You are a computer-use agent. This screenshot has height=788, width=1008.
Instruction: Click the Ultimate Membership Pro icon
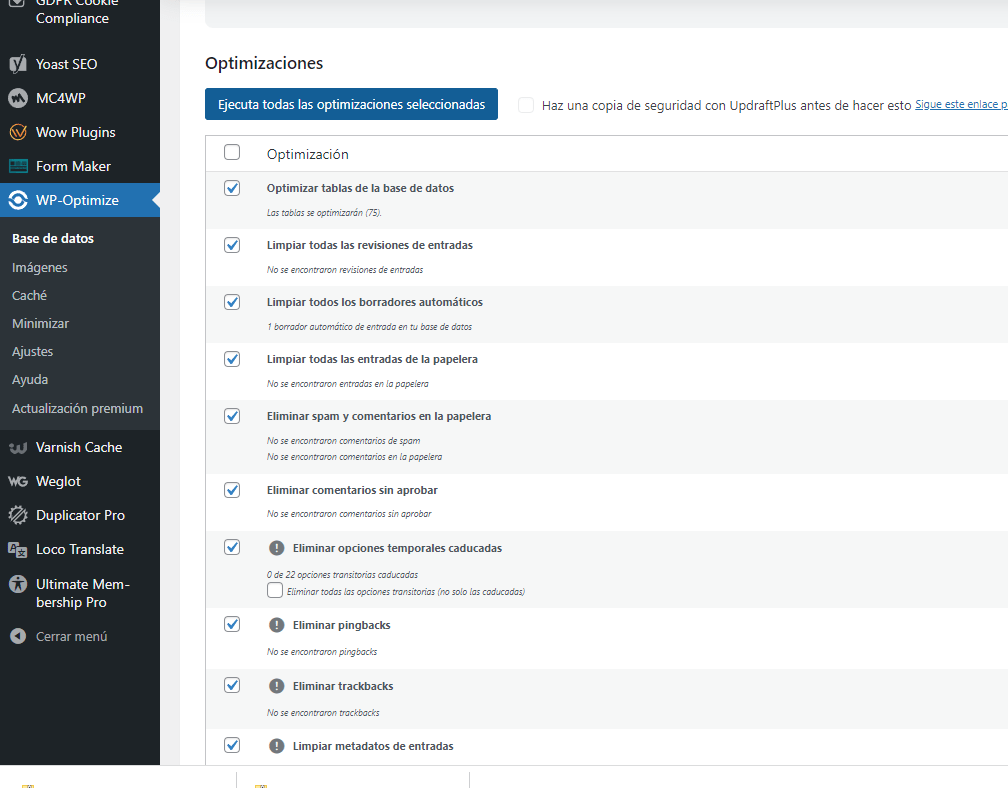pos(18,584)
